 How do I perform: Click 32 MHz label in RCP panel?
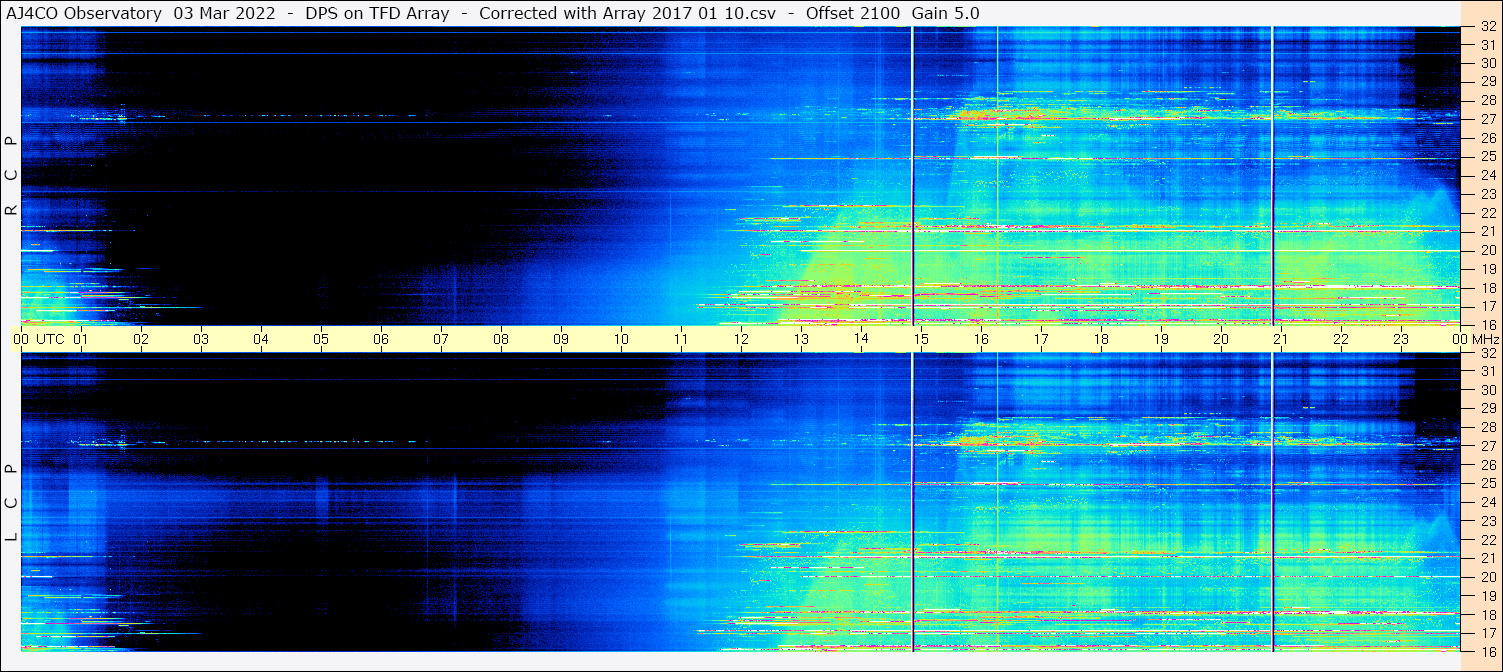point(1487,28)
